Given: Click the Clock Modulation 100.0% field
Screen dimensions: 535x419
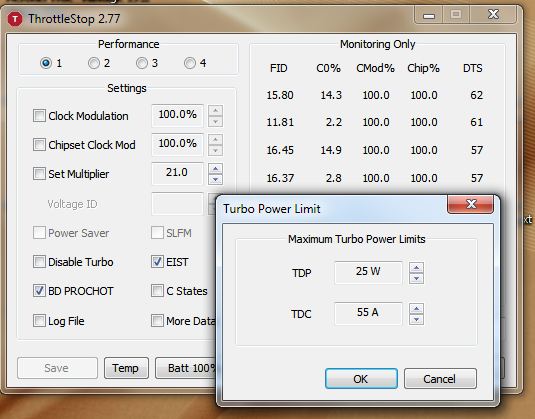Looking at the screenshot, I should [177, 116].
